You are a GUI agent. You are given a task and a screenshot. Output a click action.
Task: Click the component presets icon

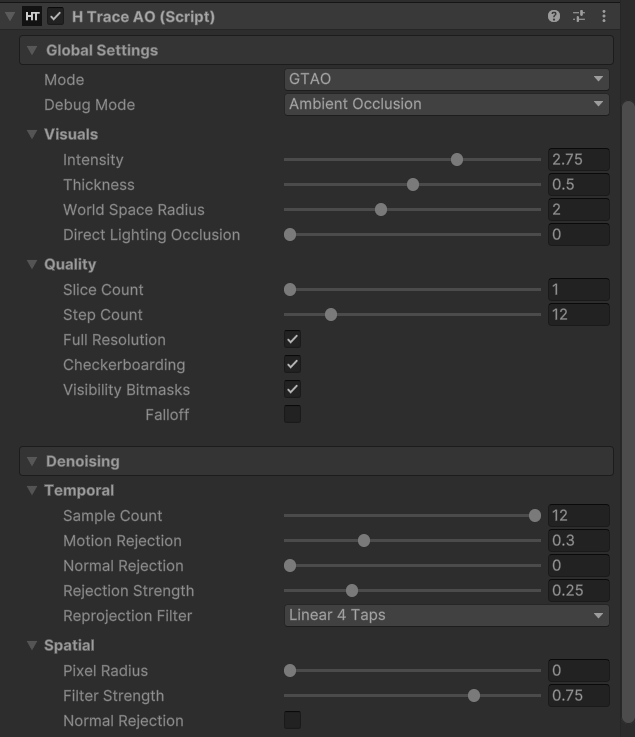click(579, 17)
